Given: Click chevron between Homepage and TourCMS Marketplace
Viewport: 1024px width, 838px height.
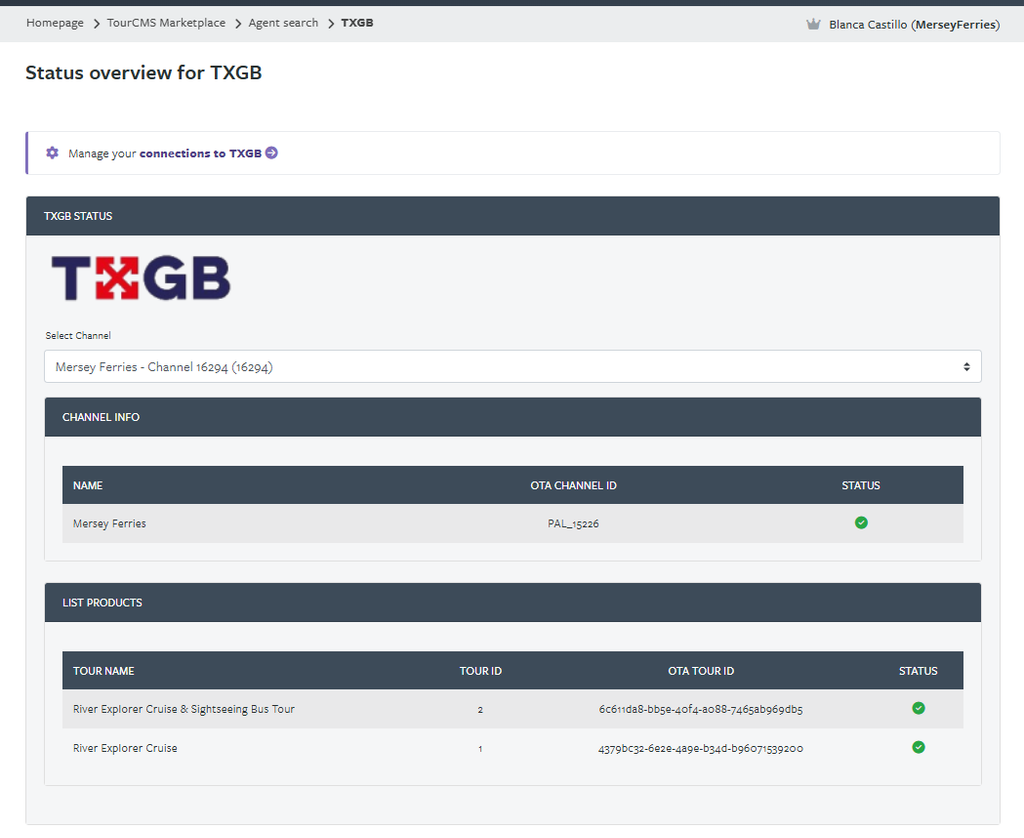Looking at the screenshot, I should click(96, 24).
